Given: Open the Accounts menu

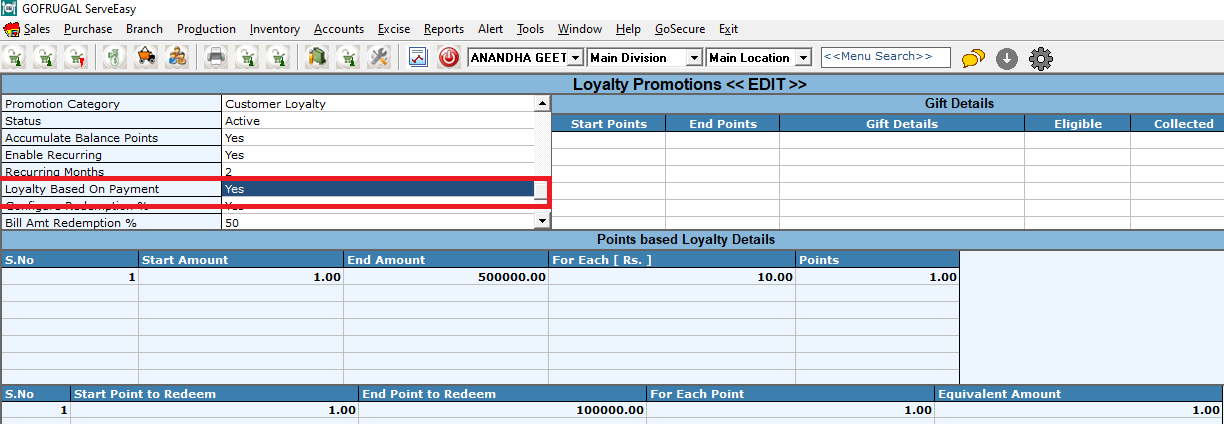Looking at the screenshot, I should tap(339, 29).
